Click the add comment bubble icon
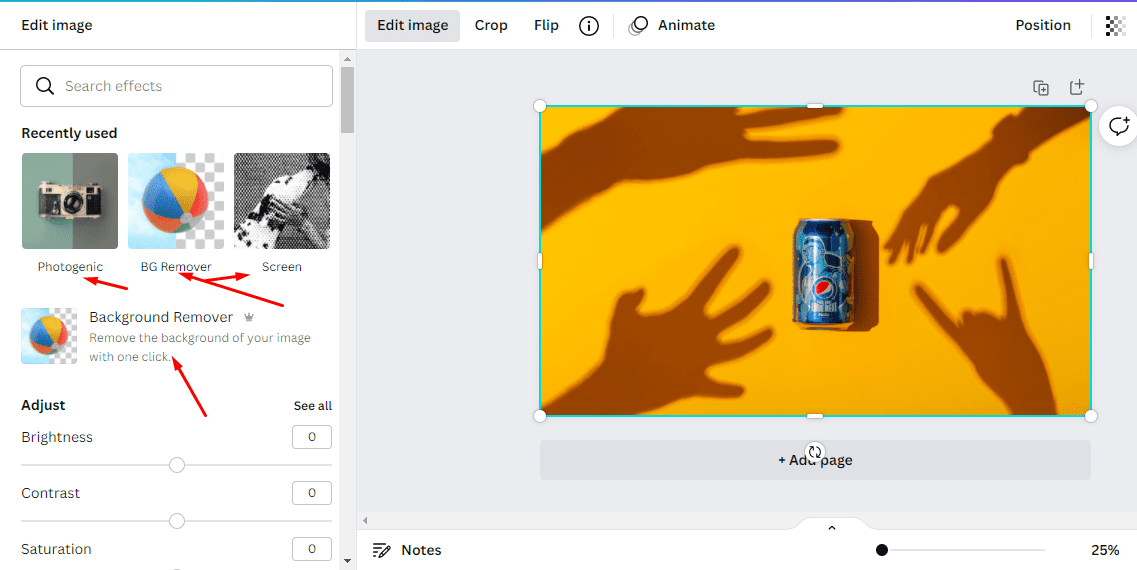 1119,126
